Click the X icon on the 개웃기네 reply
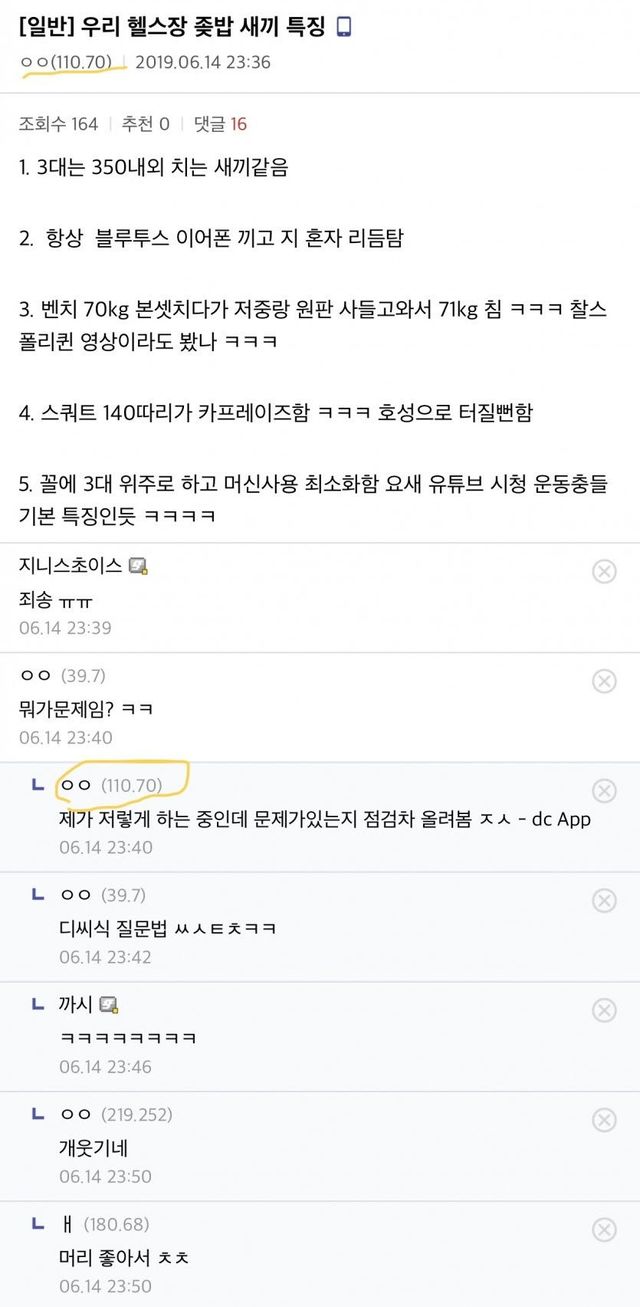Image resolution: width=640 pixels, height=1307 pixels. tap(604, 1120)
